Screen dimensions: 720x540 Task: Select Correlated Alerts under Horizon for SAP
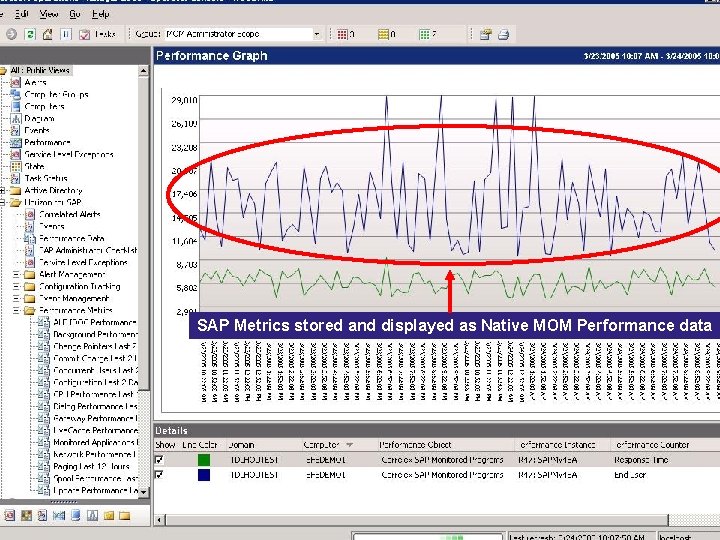69,214
